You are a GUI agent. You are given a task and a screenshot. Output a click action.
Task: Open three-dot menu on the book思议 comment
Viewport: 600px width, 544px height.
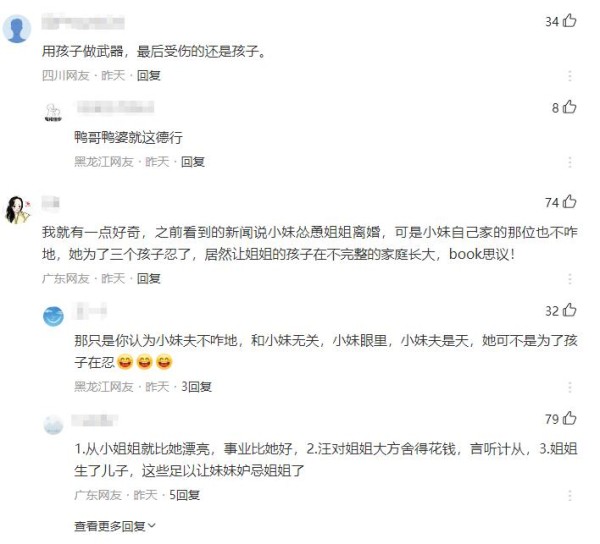[570, 279]
